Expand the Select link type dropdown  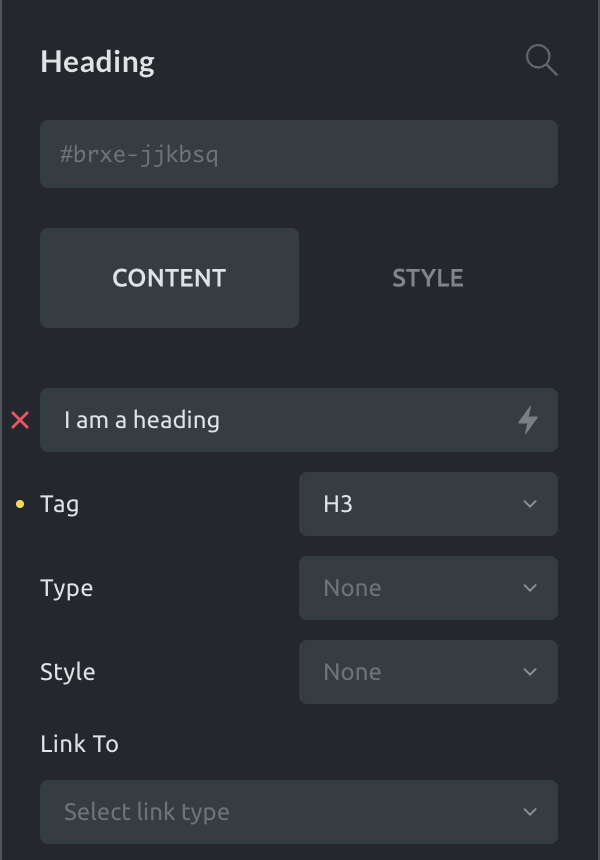point(299,812)
